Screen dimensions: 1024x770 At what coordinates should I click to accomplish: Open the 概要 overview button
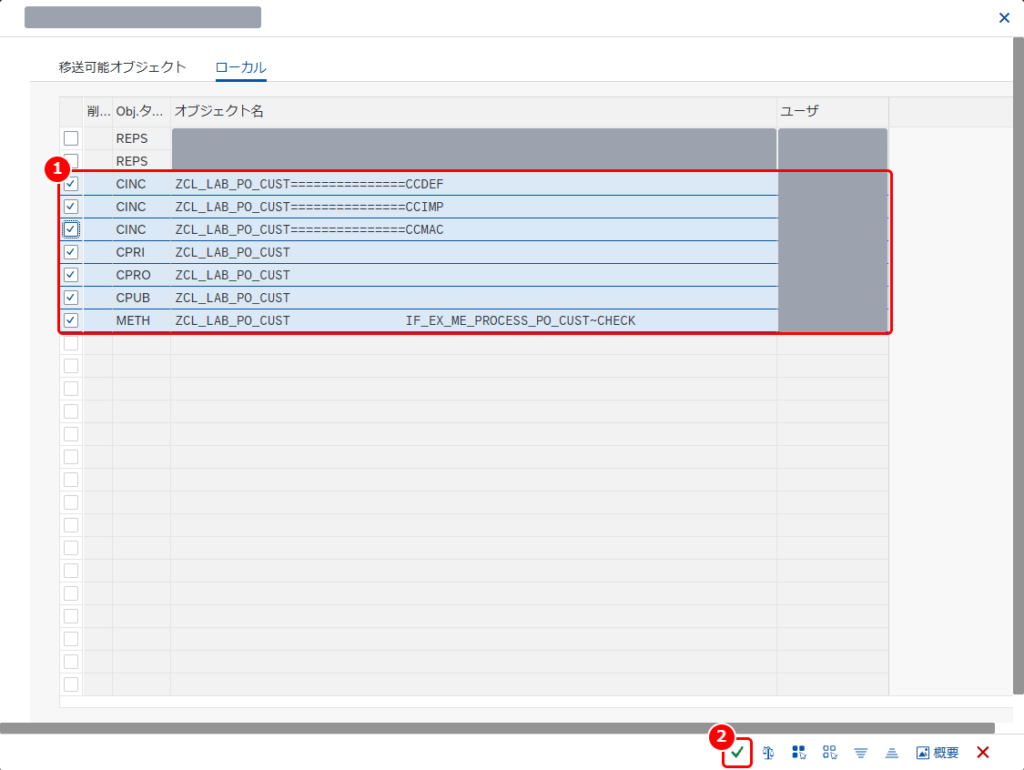point(937,752)
